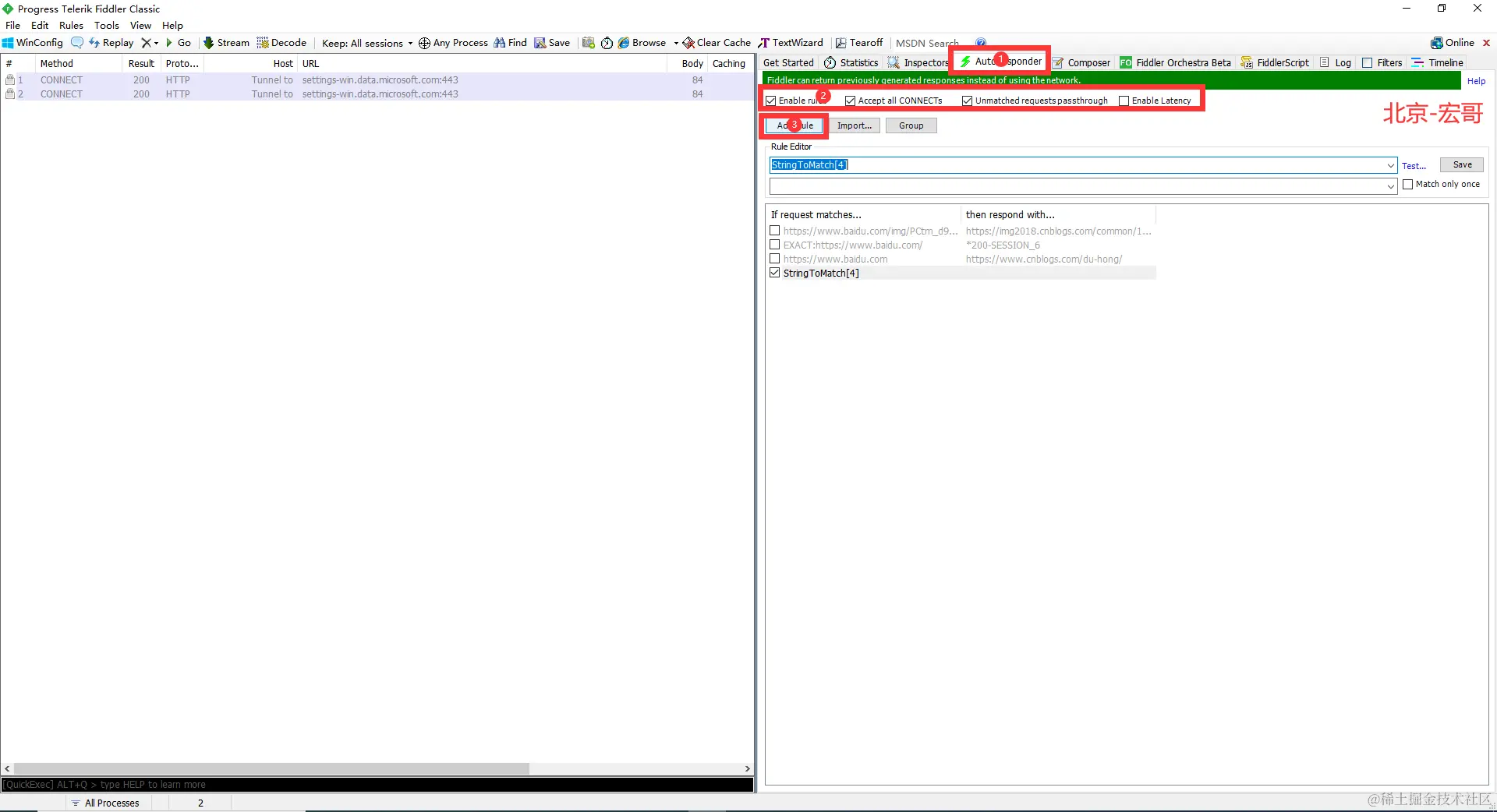Toggle Accept all CONNECTs checkbox
Screen dimensions: 1497x812
point(851,101)
